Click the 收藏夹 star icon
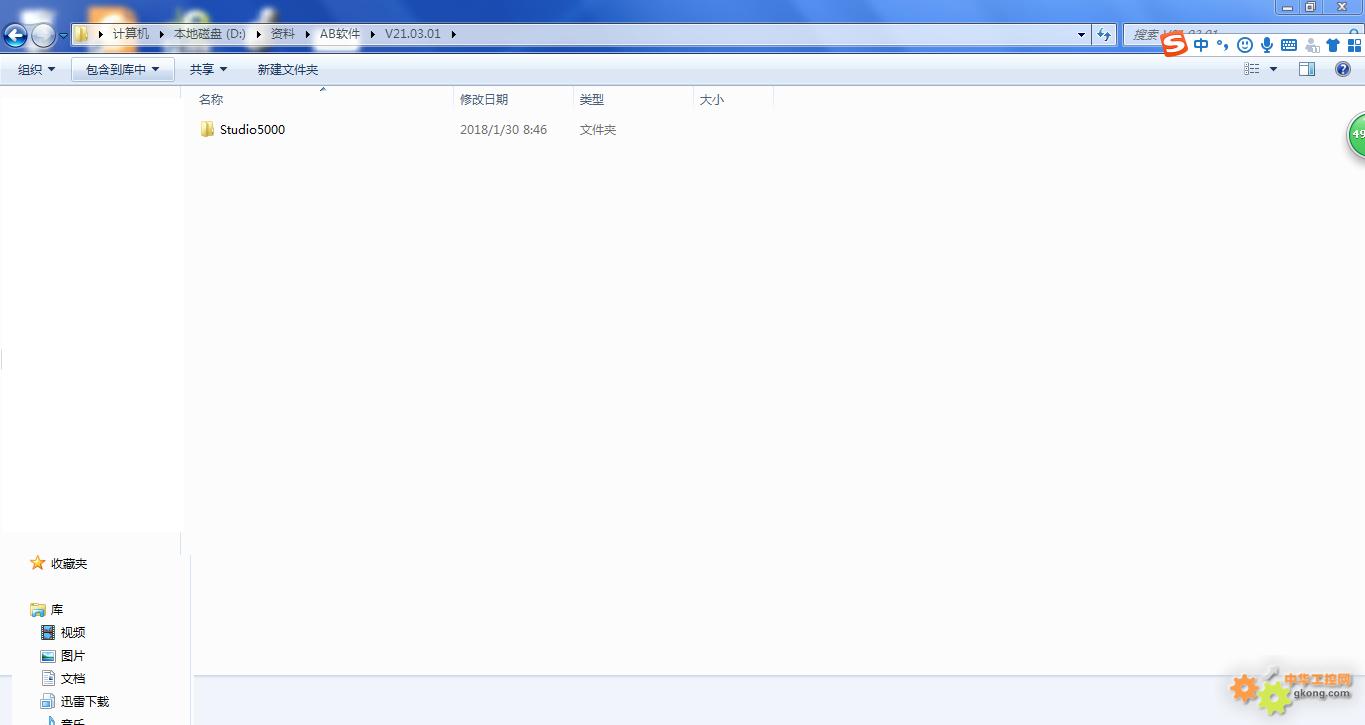Screen dimensions: 1365x725 (x=38, y=563)
